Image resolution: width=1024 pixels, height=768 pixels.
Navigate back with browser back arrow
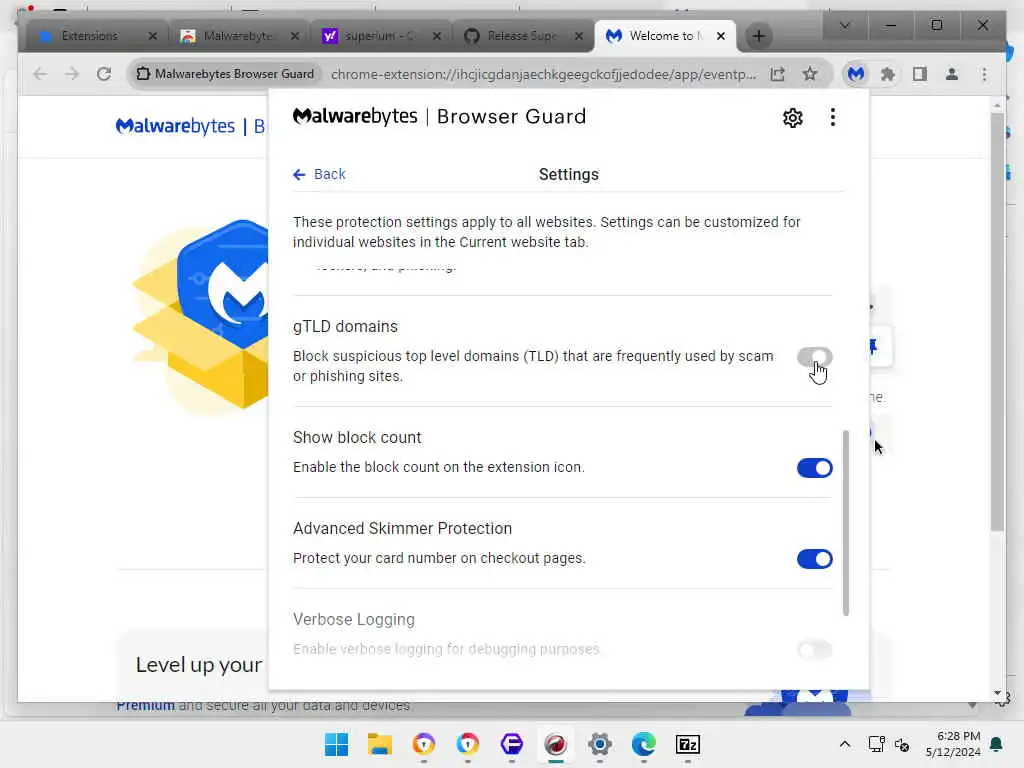(x=40, y=74)
